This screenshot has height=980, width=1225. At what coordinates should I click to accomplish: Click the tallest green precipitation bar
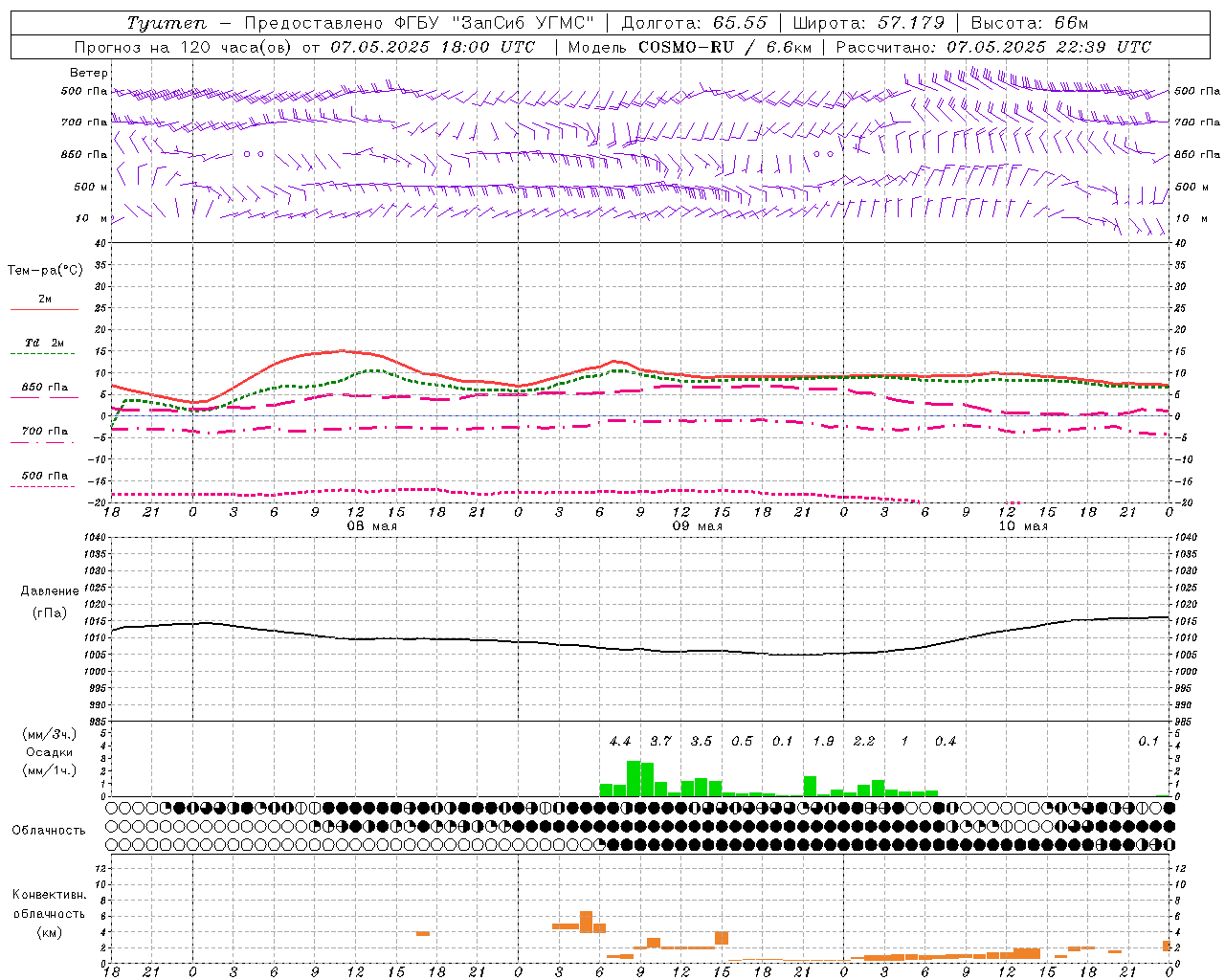634,779
